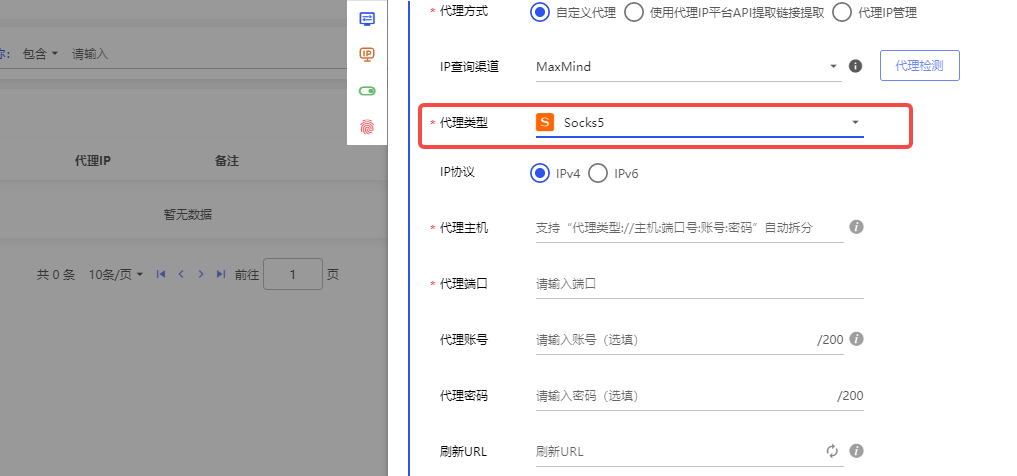Click the 代理端口 input field

(x=698, y=284)
